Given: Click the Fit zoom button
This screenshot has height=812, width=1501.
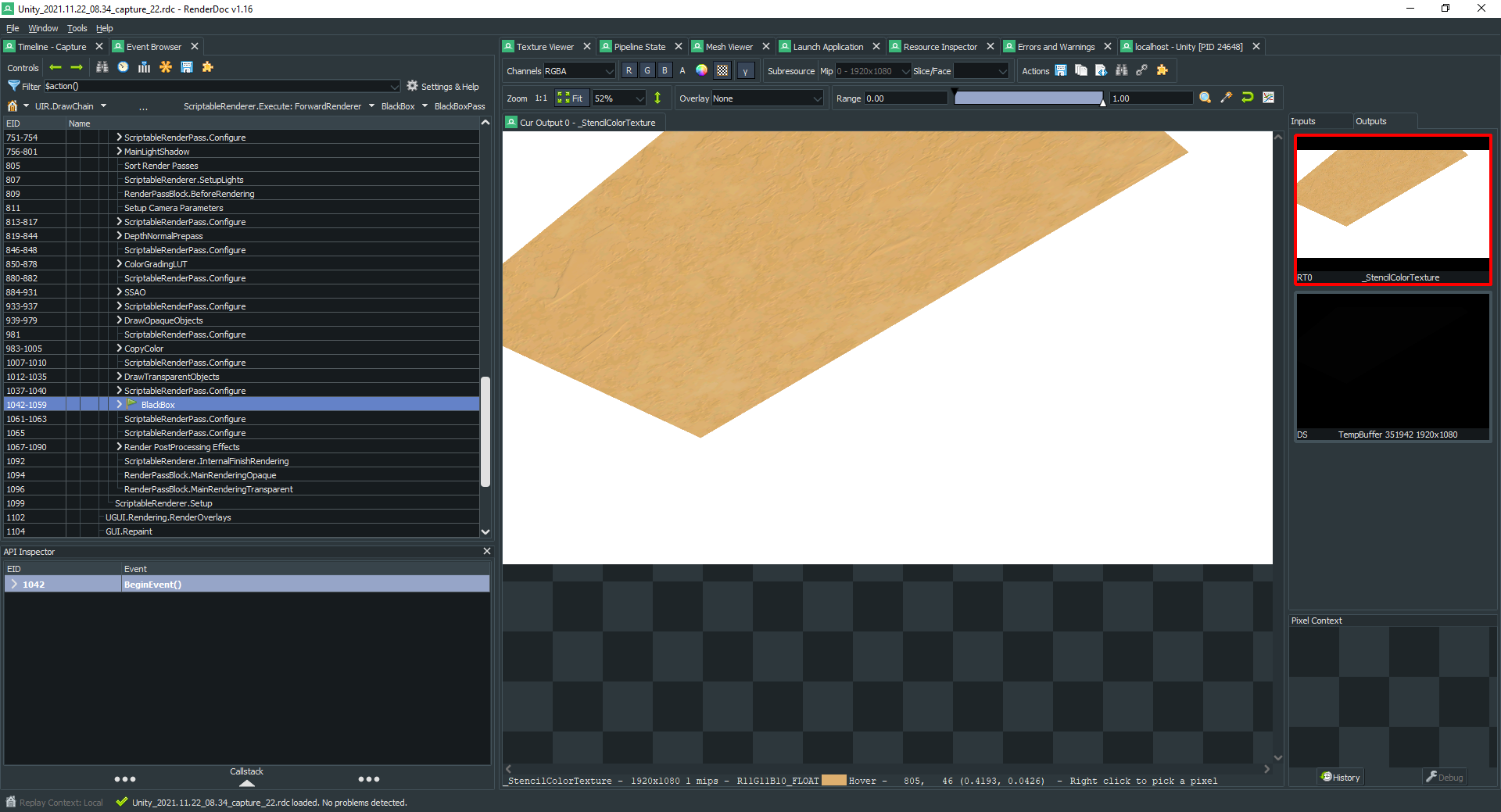Looking at the screenshot, I should pyautogui.click(x=570, y=98).
